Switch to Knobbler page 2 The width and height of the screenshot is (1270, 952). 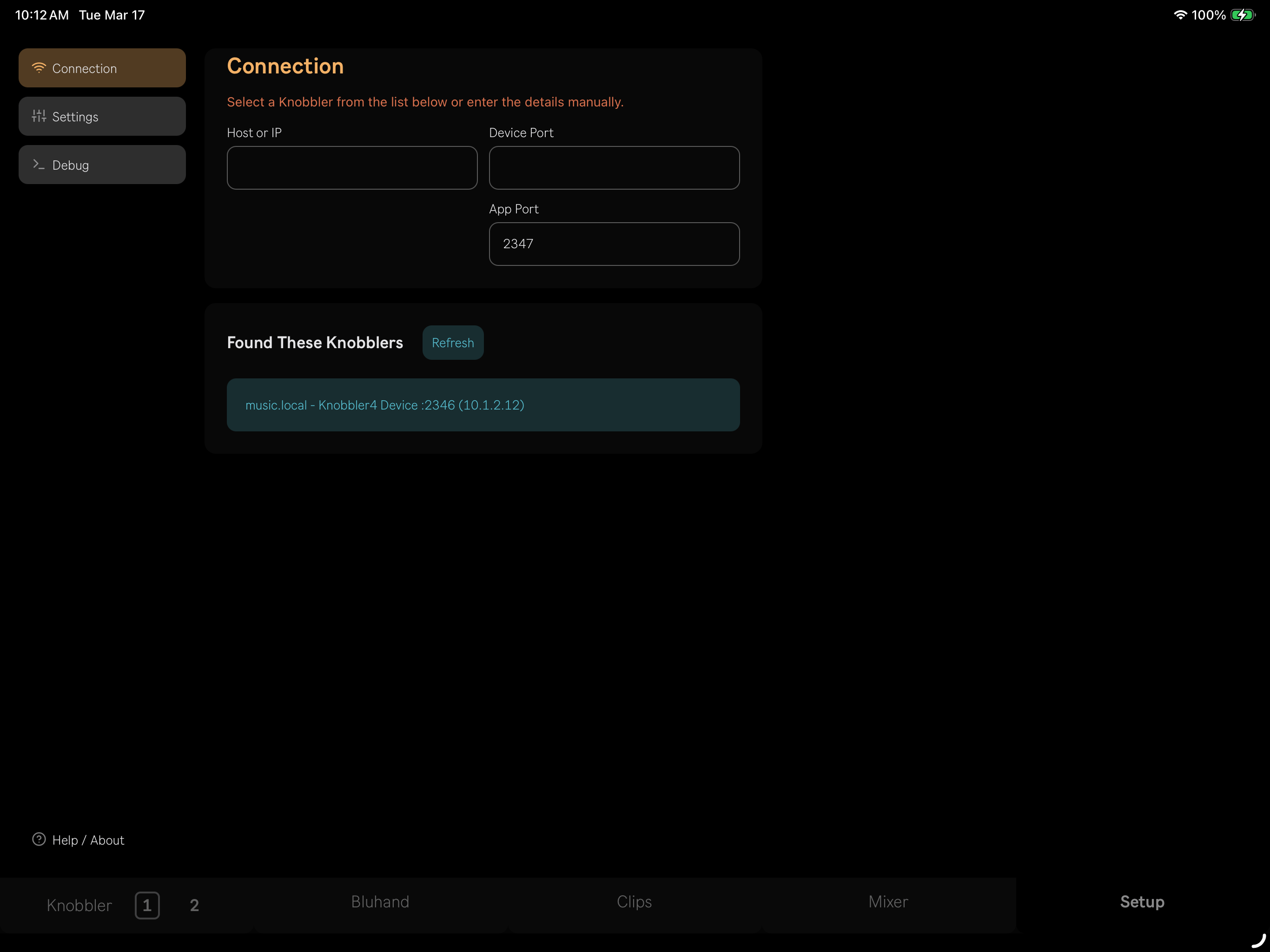(194, 905)
